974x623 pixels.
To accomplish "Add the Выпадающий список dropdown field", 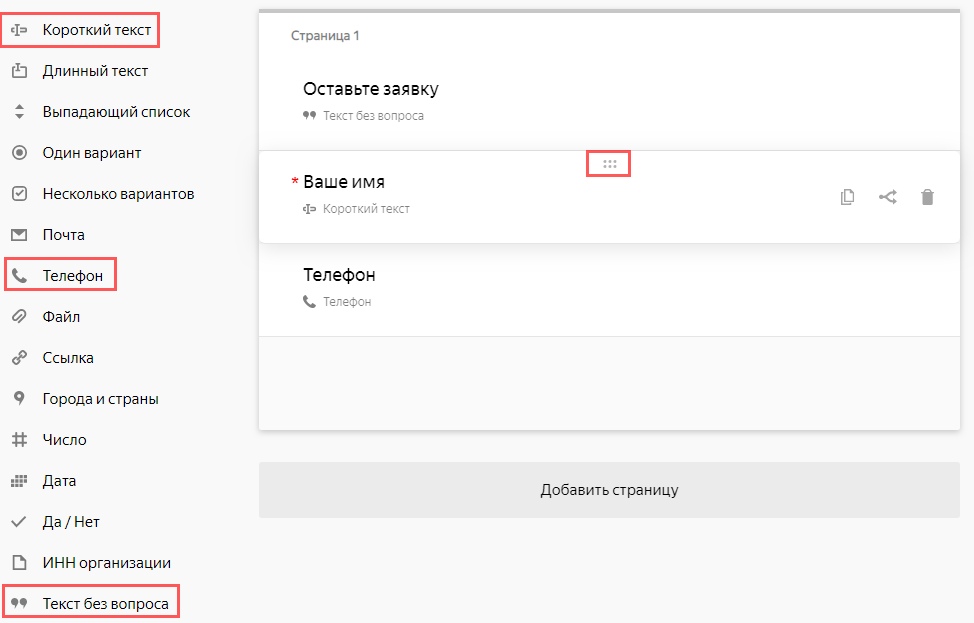I will click(116, 112).
